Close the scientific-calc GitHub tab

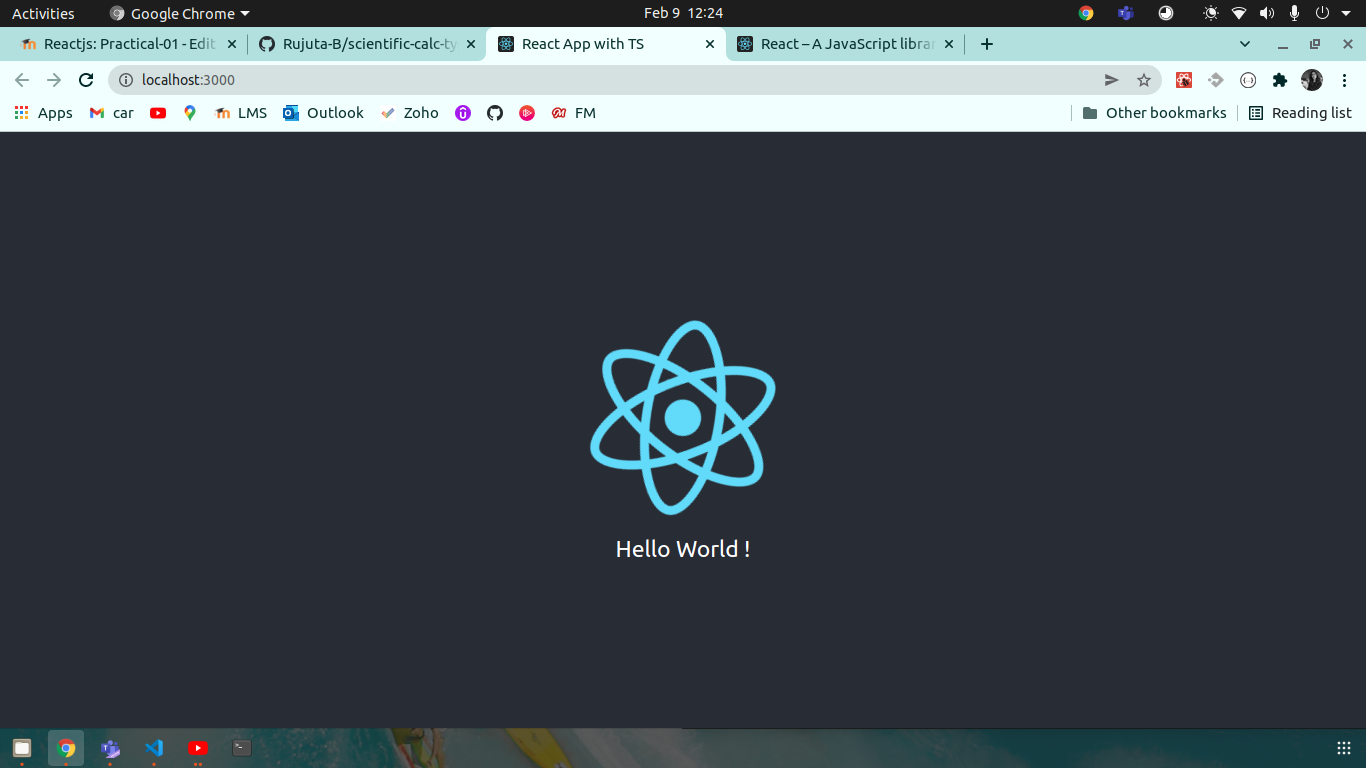[x=471, y=44]
